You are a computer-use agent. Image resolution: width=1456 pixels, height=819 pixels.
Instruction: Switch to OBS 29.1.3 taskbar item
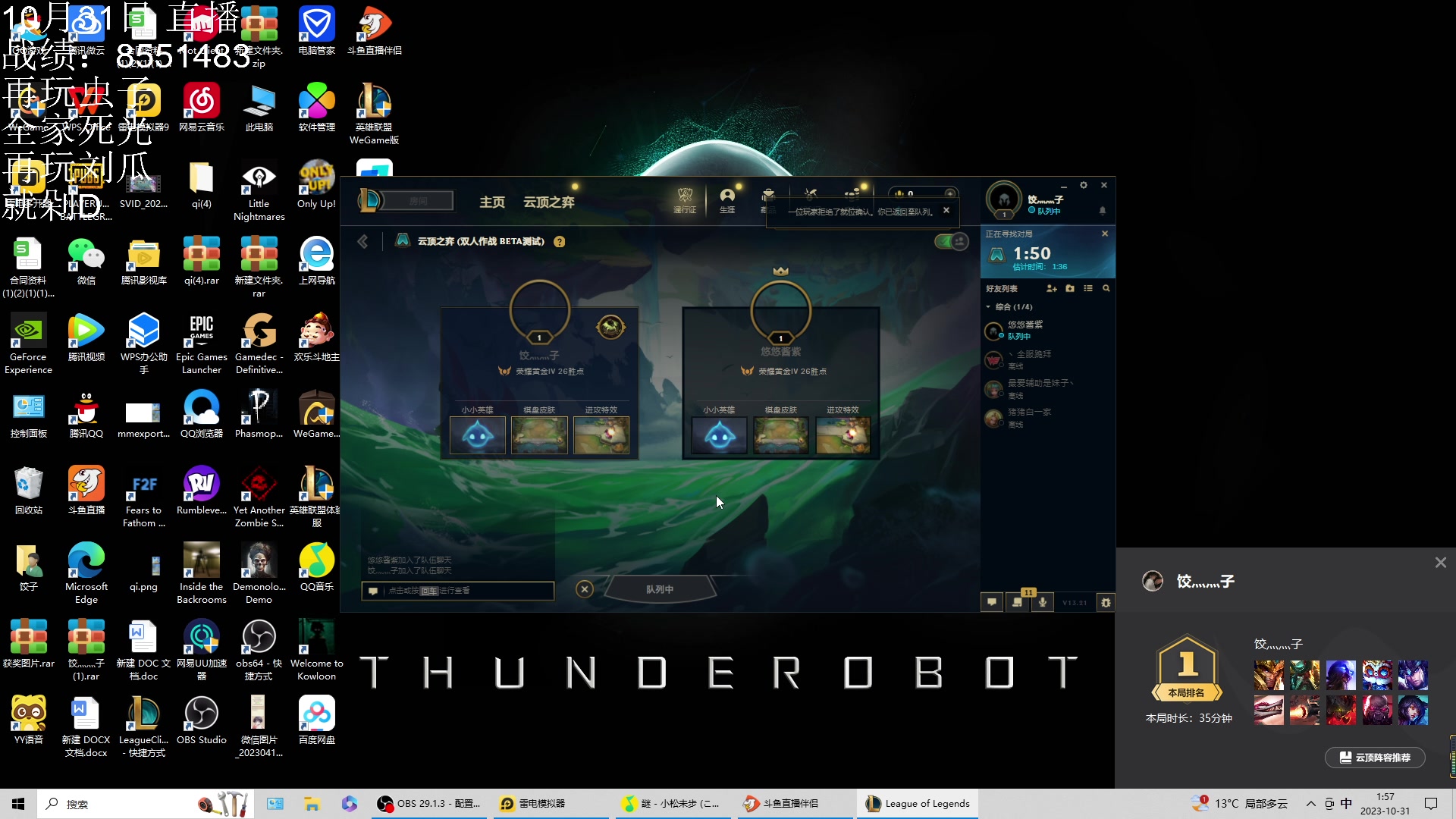click(x=429, y=804)
